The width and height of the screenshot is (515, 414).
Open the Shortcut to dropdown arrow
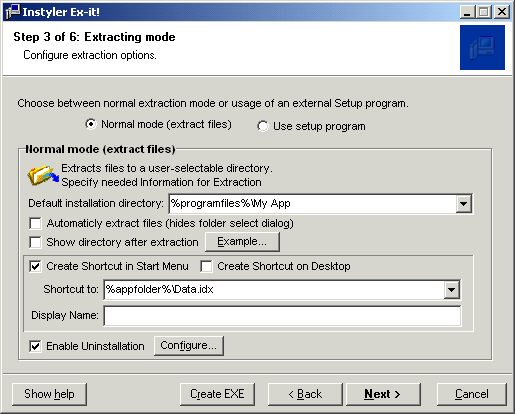coord(452,290)
